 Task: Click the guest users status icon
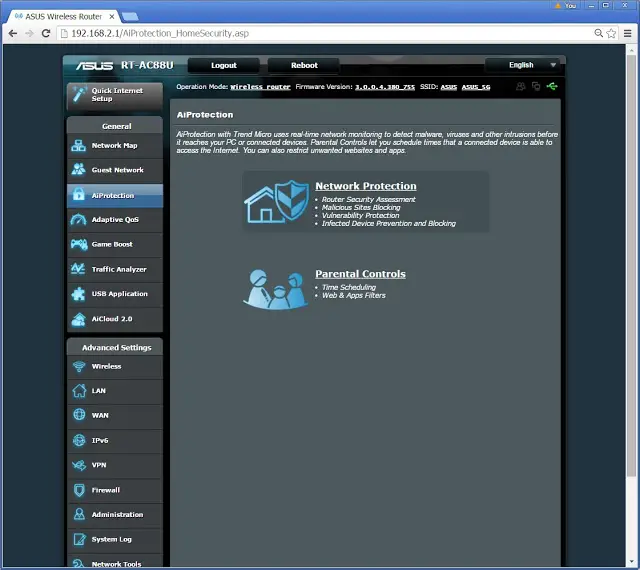[x=520, y=86]
